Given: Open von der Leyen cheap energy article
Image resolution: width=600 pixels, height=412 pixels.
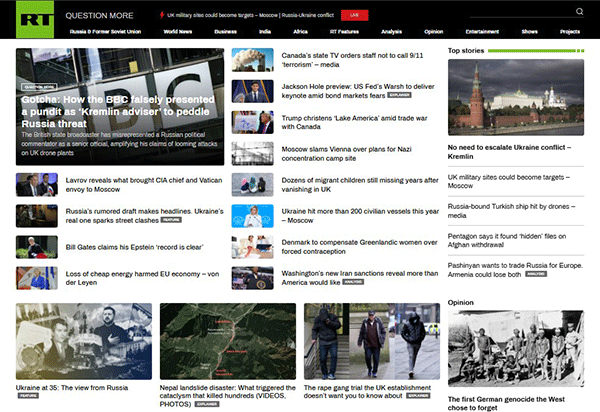Looking at the screenshot, I should 142,278.
